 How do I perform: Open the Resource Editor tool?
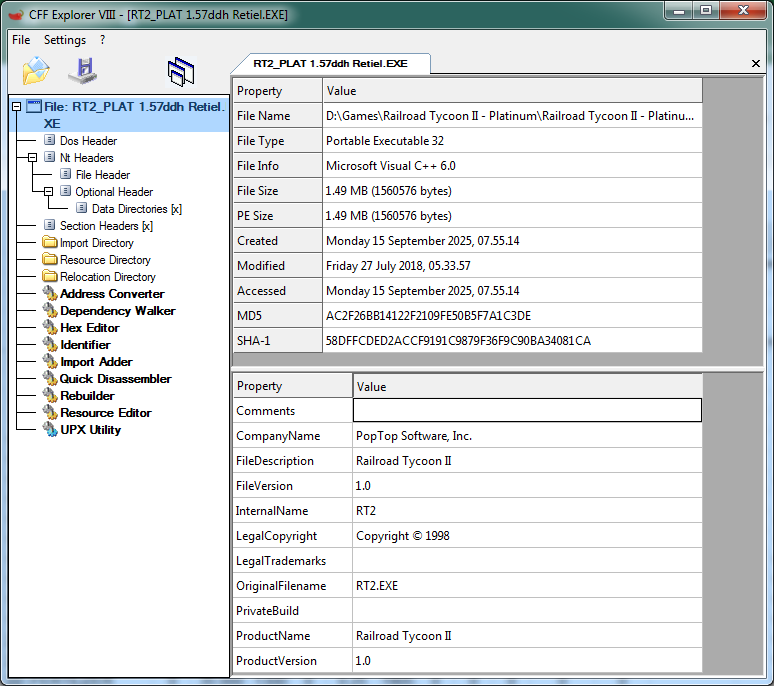tap(105, 413)
